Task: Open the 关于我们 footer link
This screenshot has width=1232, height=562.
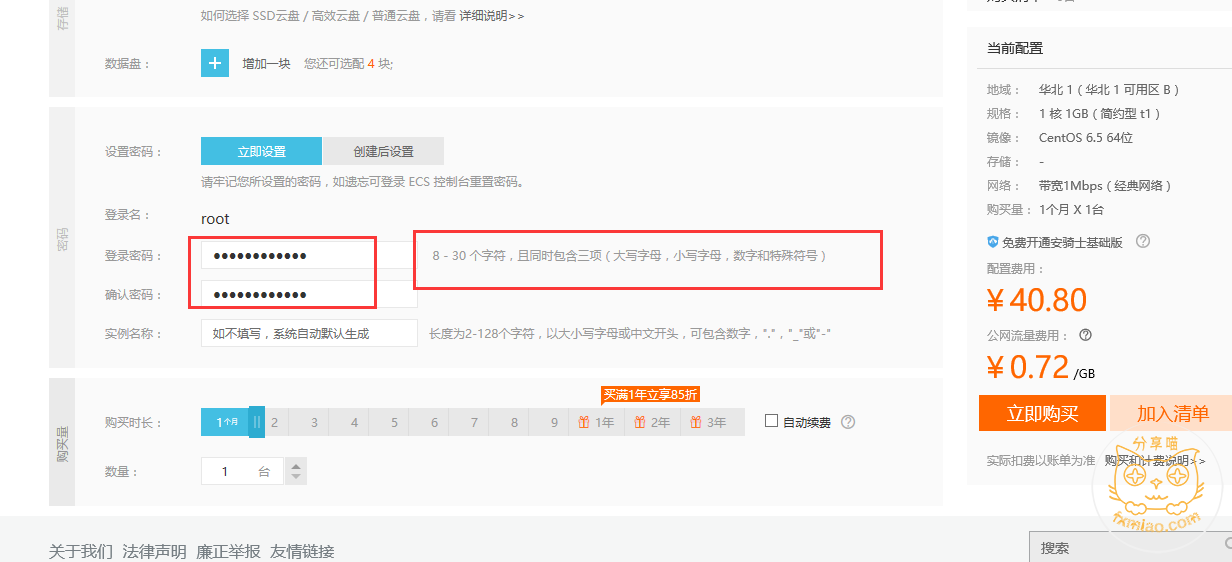Action: click(81, 551)
